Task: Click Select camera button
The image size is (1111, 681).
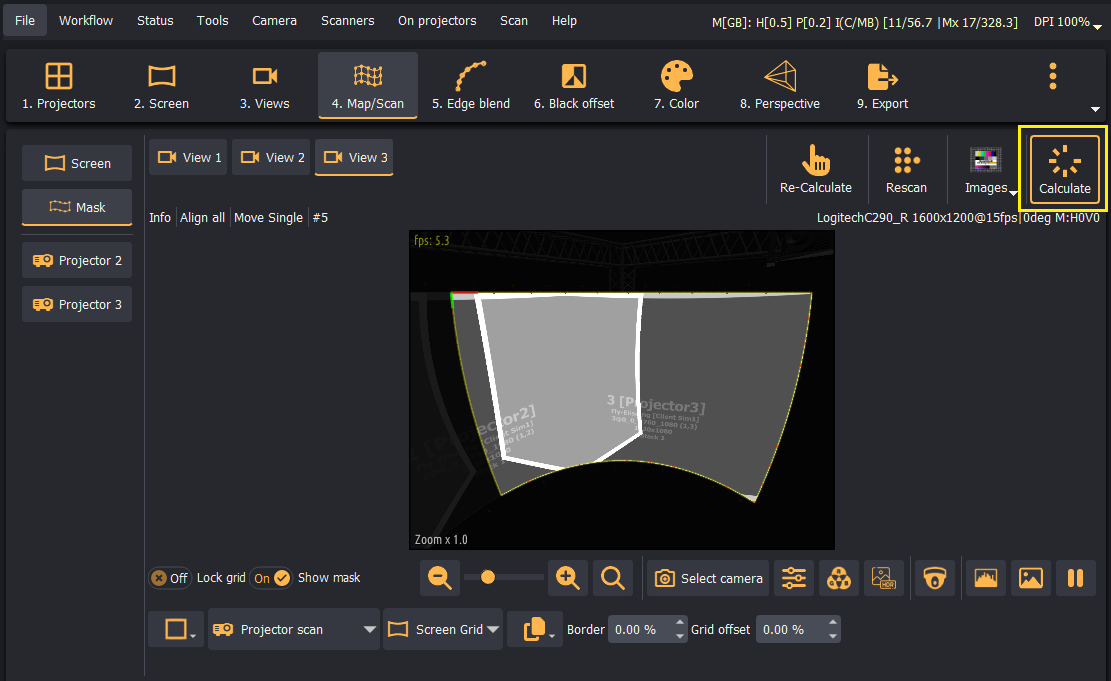Action: pyautogui.click(x=708, y=578)
